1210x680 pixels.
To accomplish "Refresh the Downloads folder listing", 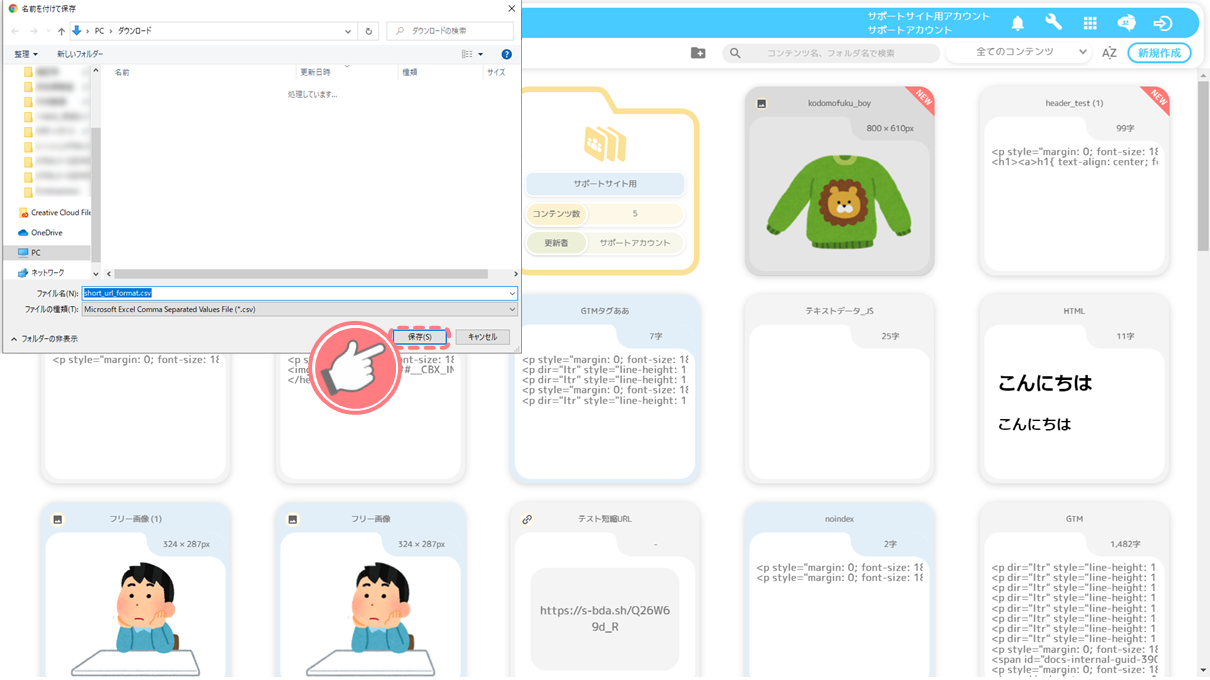I will [x=369, y=31].
